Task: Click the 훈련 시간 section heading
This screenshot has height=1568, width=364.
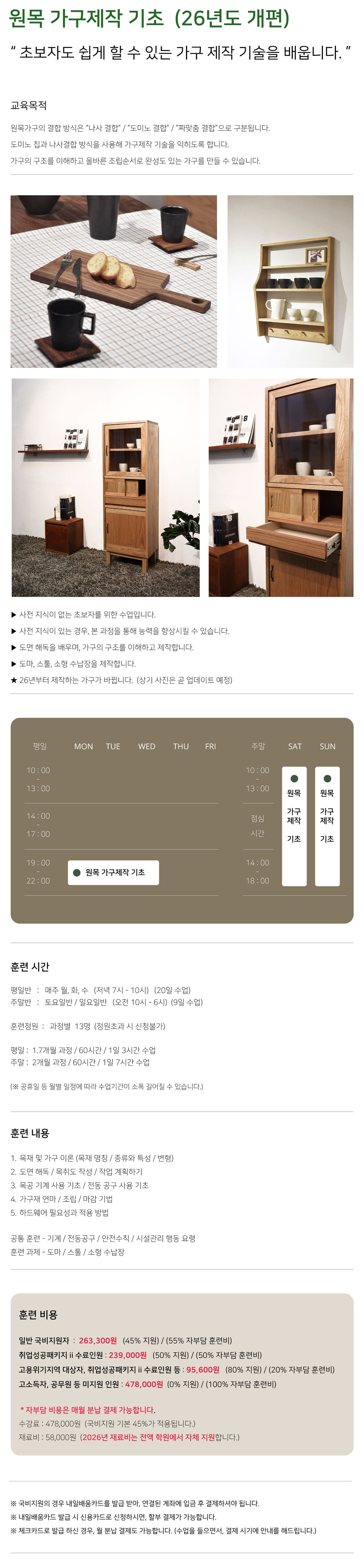Action: (30, 967)
